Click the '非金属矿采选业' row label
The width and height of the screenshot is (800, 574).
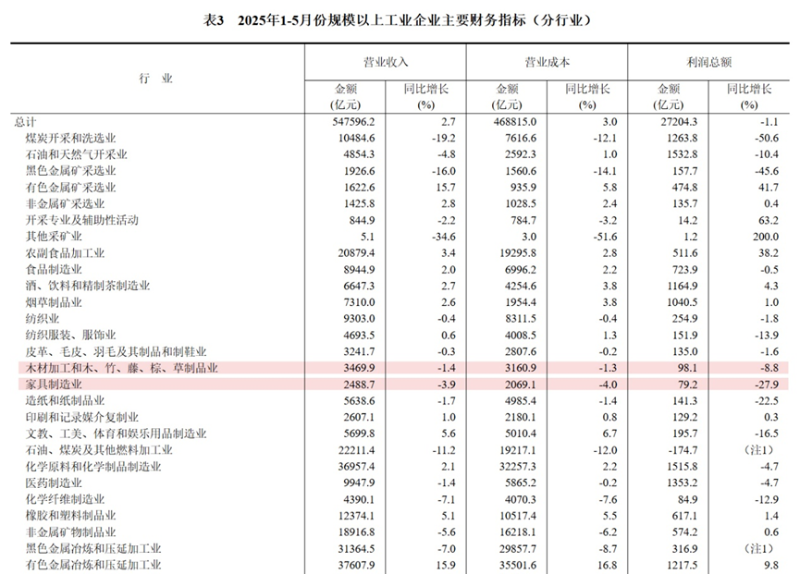click(65, 204)
